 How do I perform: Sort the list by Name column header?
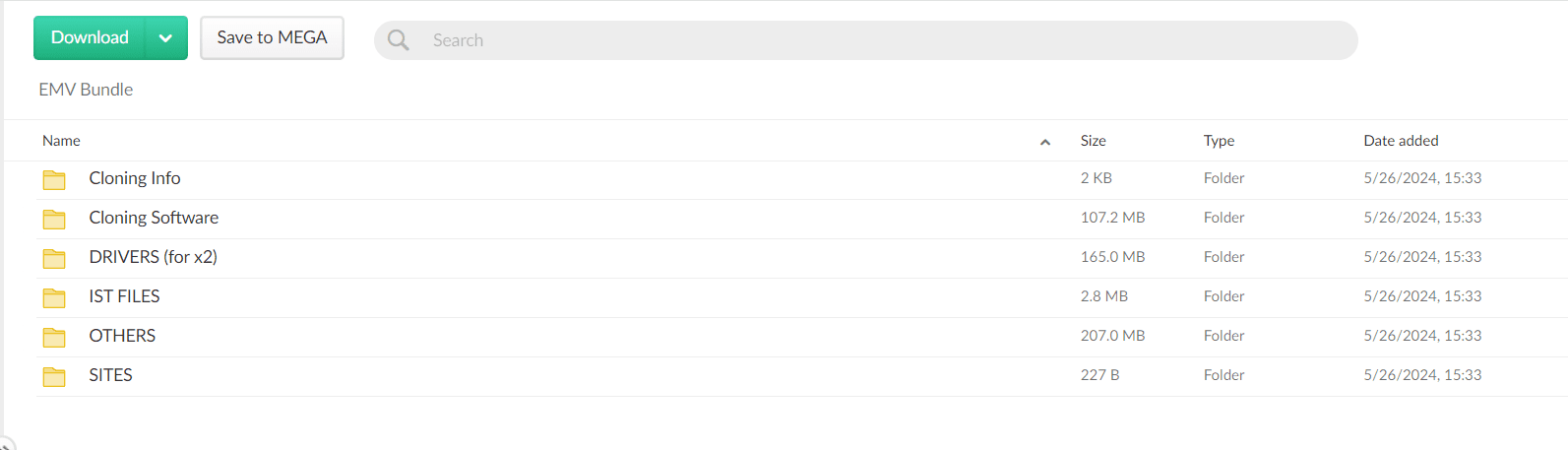tap(61, 141)
